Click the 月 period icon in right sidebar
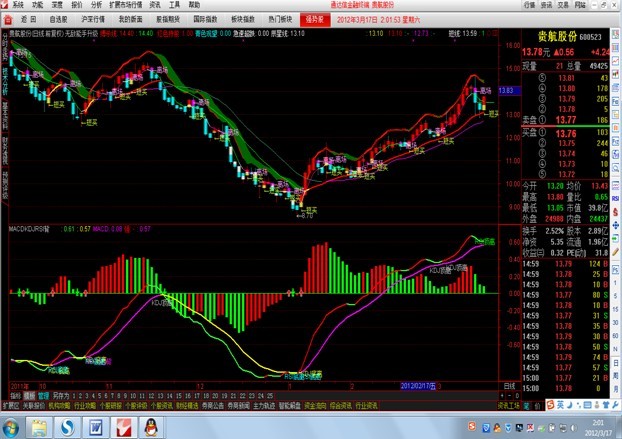Viewport: 622px width, 439px height. 616,388
